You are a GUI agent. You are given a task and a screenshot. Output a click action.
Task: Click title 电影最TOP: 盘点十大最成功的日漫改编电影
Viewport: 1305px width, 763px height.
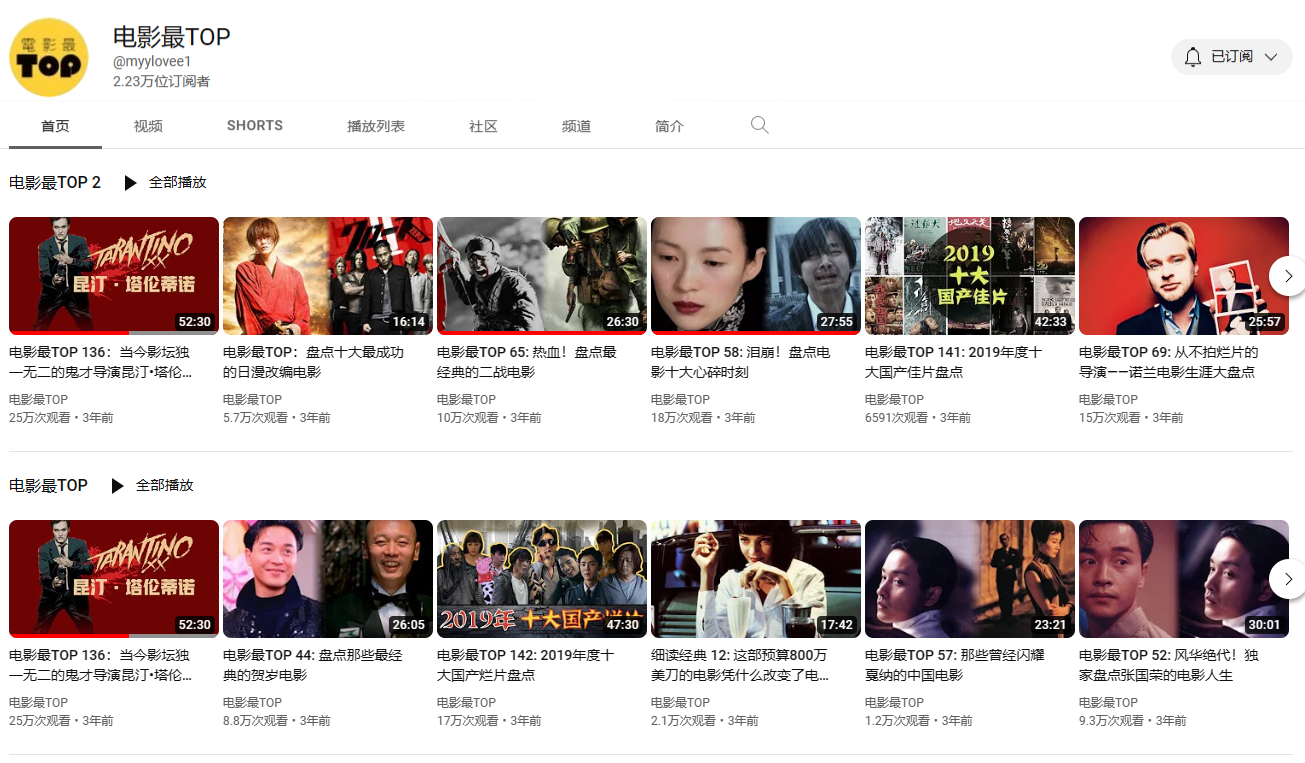(x=314, y=362)
